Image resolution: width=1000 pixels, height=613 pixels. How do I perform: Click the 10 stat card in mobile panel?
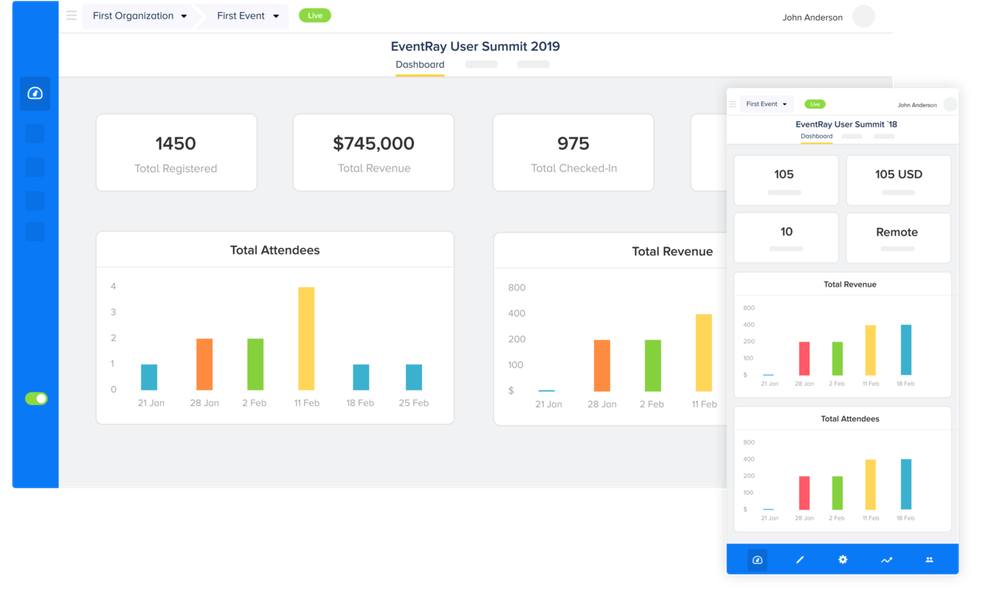[786, 238]
